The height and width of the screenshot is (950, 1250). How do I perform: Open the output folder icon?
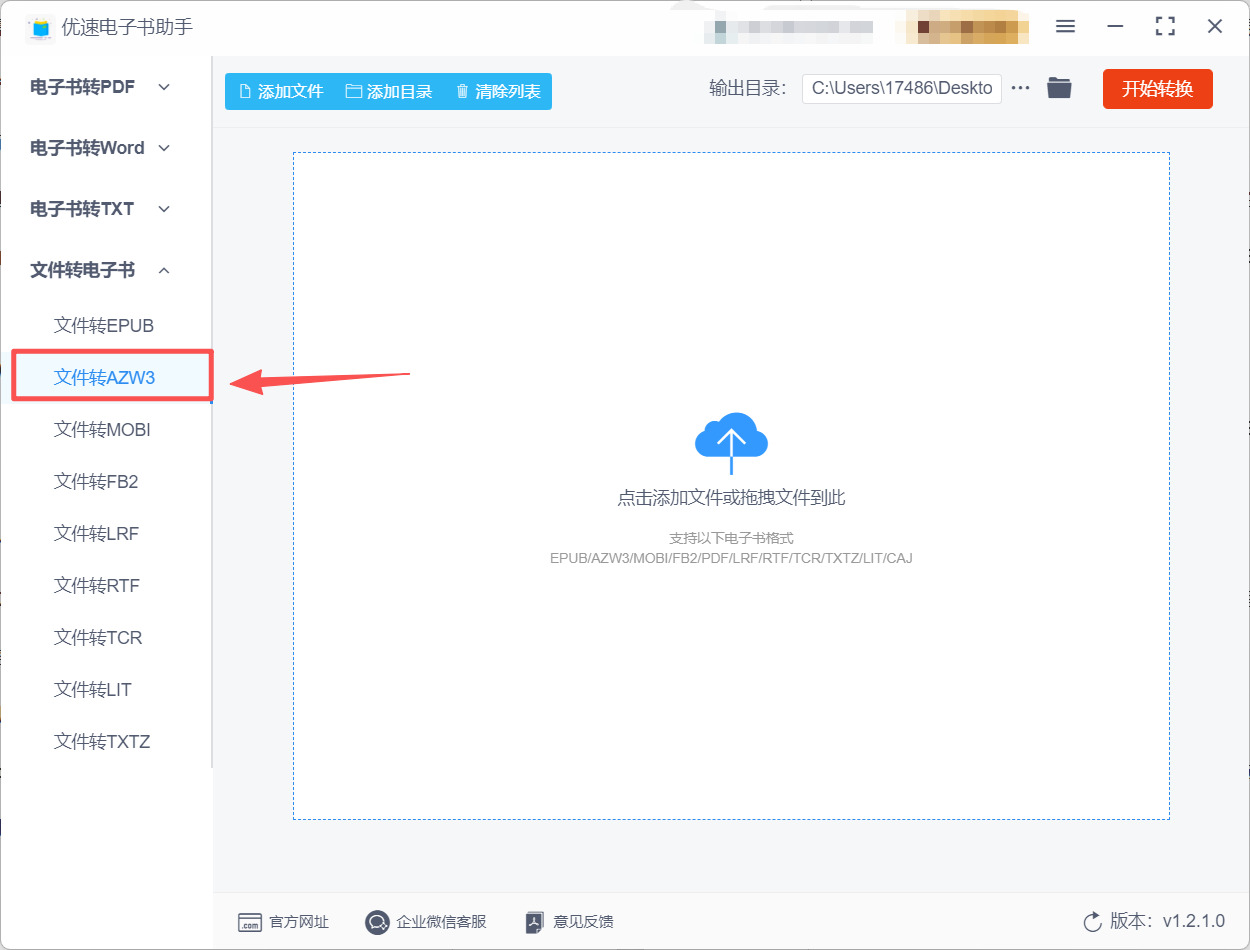pos(1059,88)
